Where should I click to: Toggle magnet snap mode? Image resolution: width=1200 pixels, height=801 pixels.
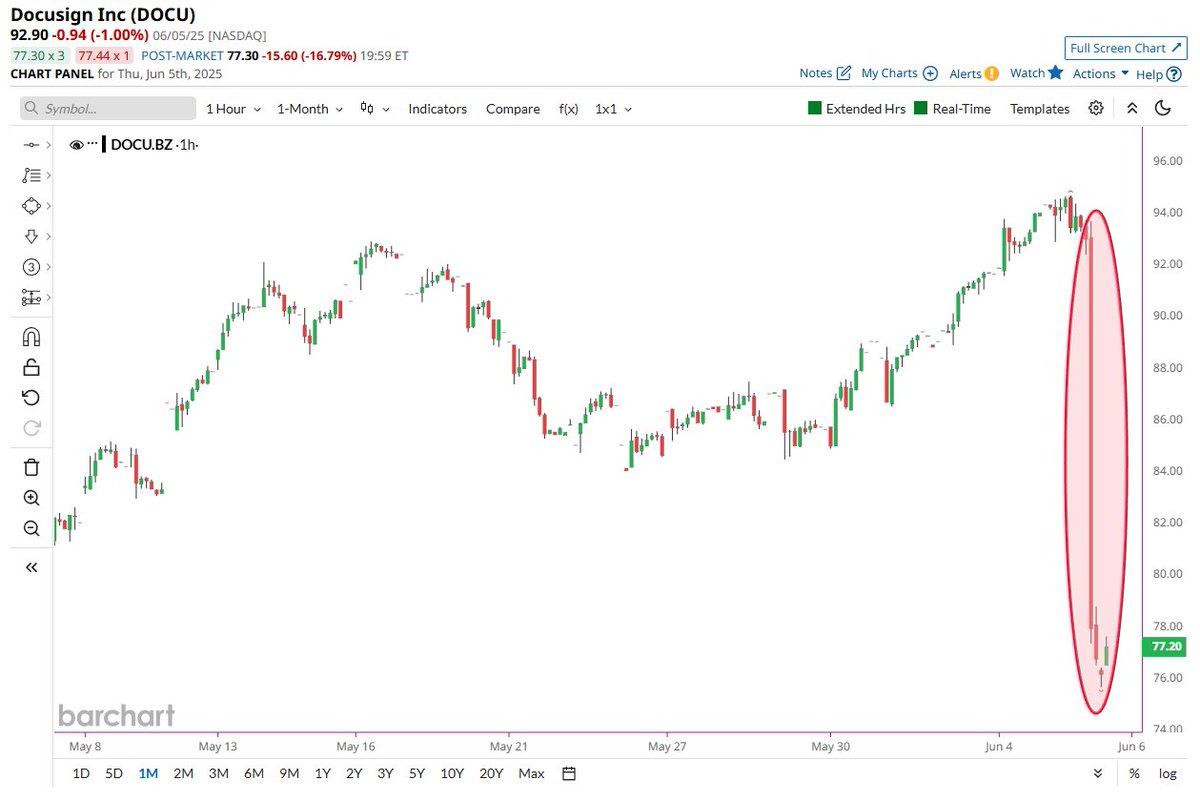coord(31,337)
